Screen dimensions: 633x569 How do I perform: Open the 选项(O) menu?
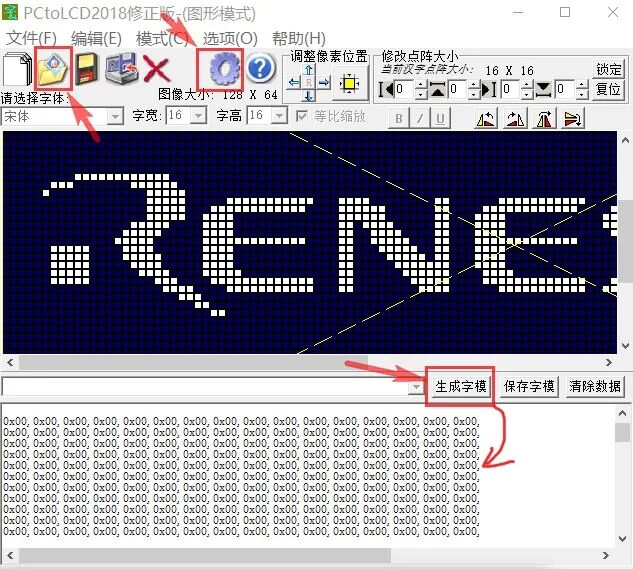point(230,39)
